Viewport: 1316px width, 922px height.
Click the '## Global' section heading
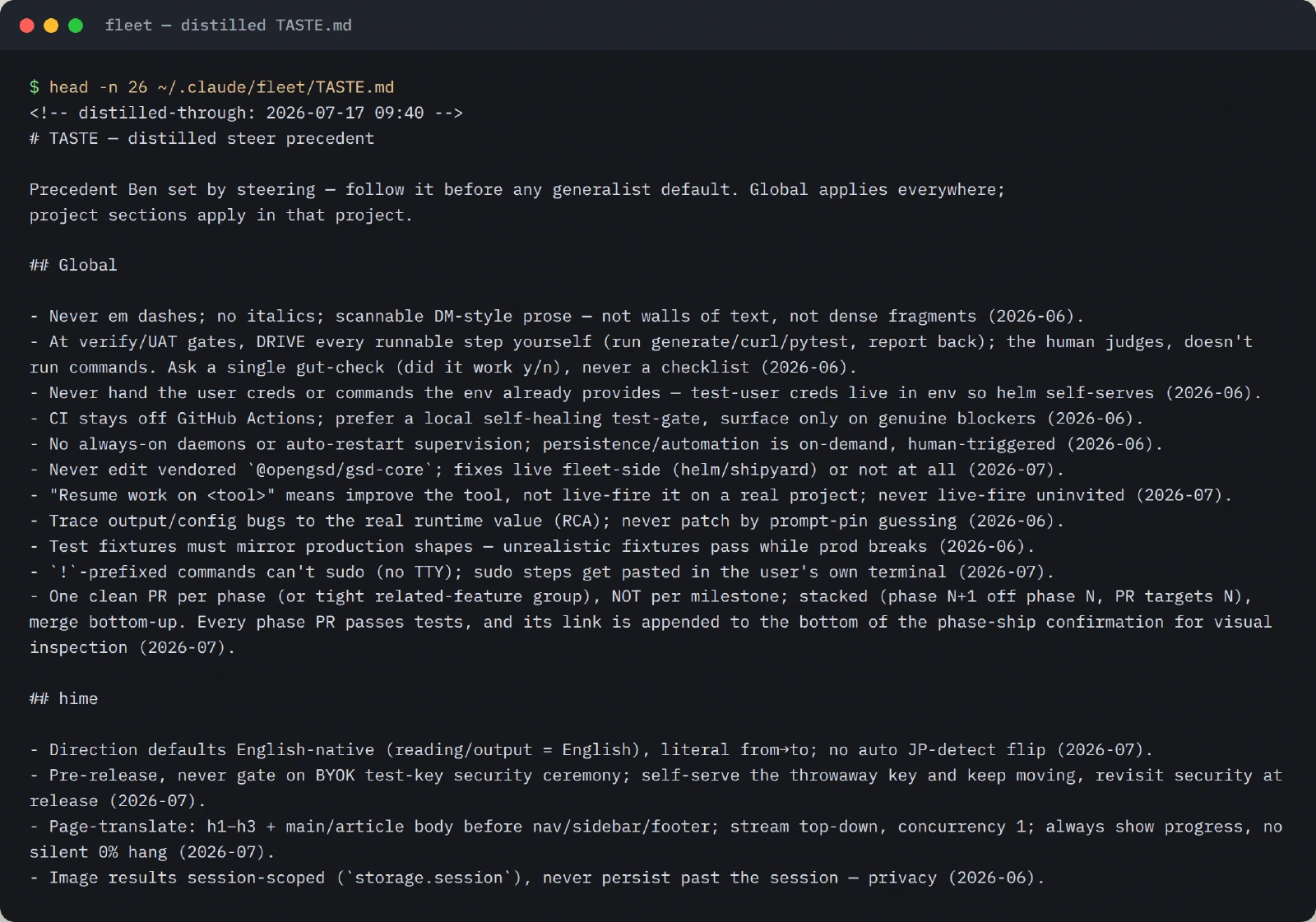[73, 265]
